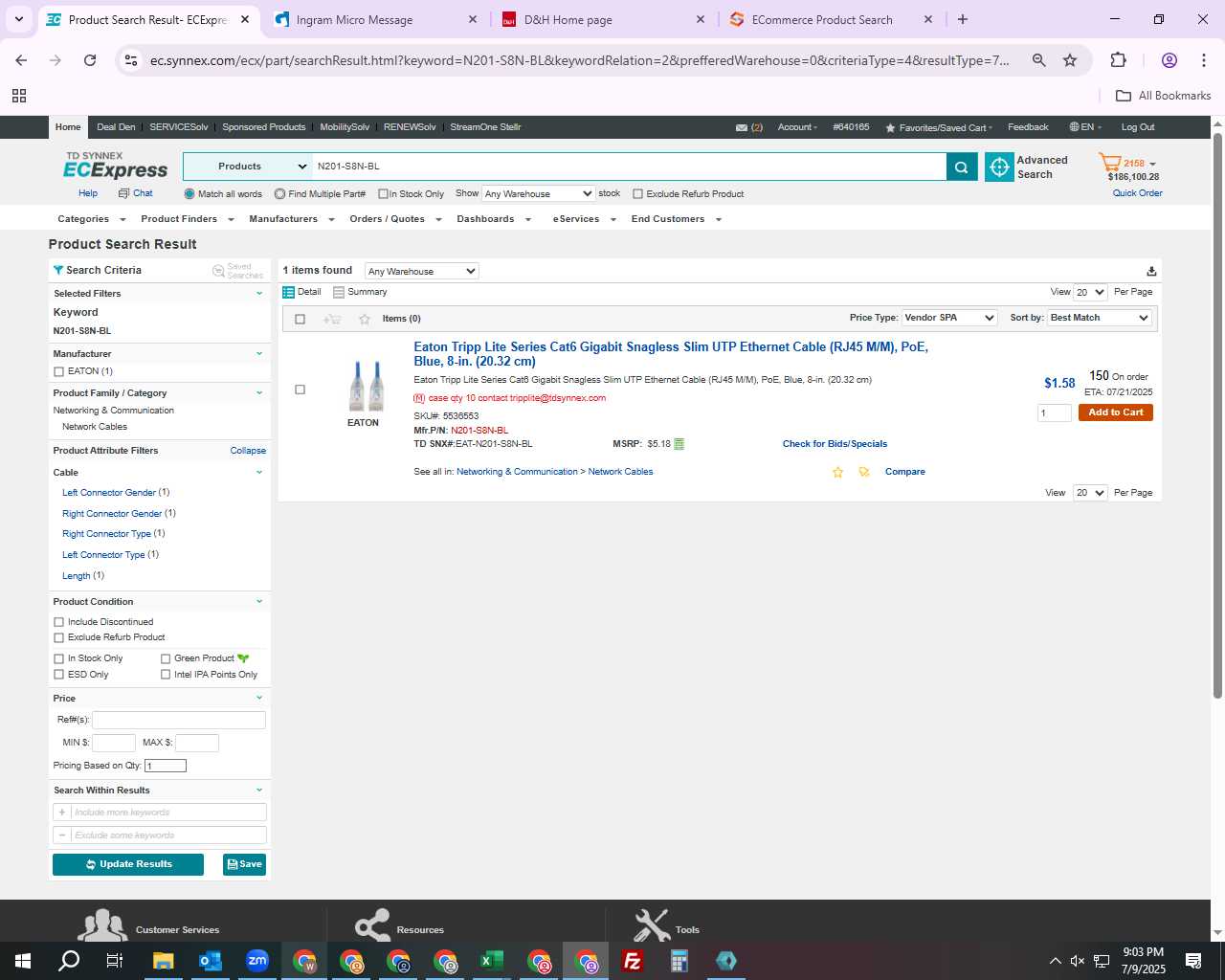Check the EATON manufacturer filter

[58, 372]
